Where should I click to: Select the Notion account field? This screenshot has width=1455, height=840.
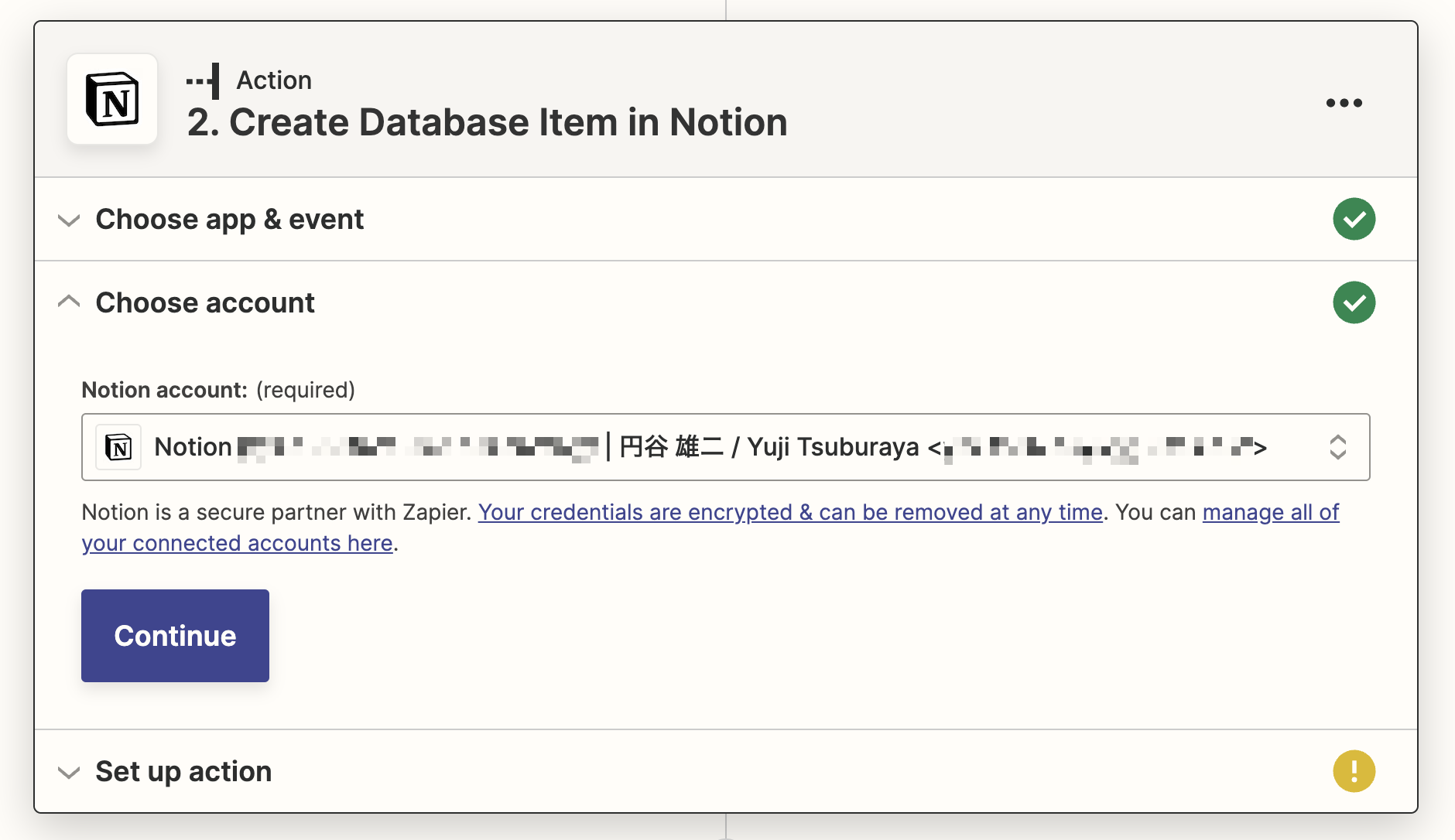[725, 447]
